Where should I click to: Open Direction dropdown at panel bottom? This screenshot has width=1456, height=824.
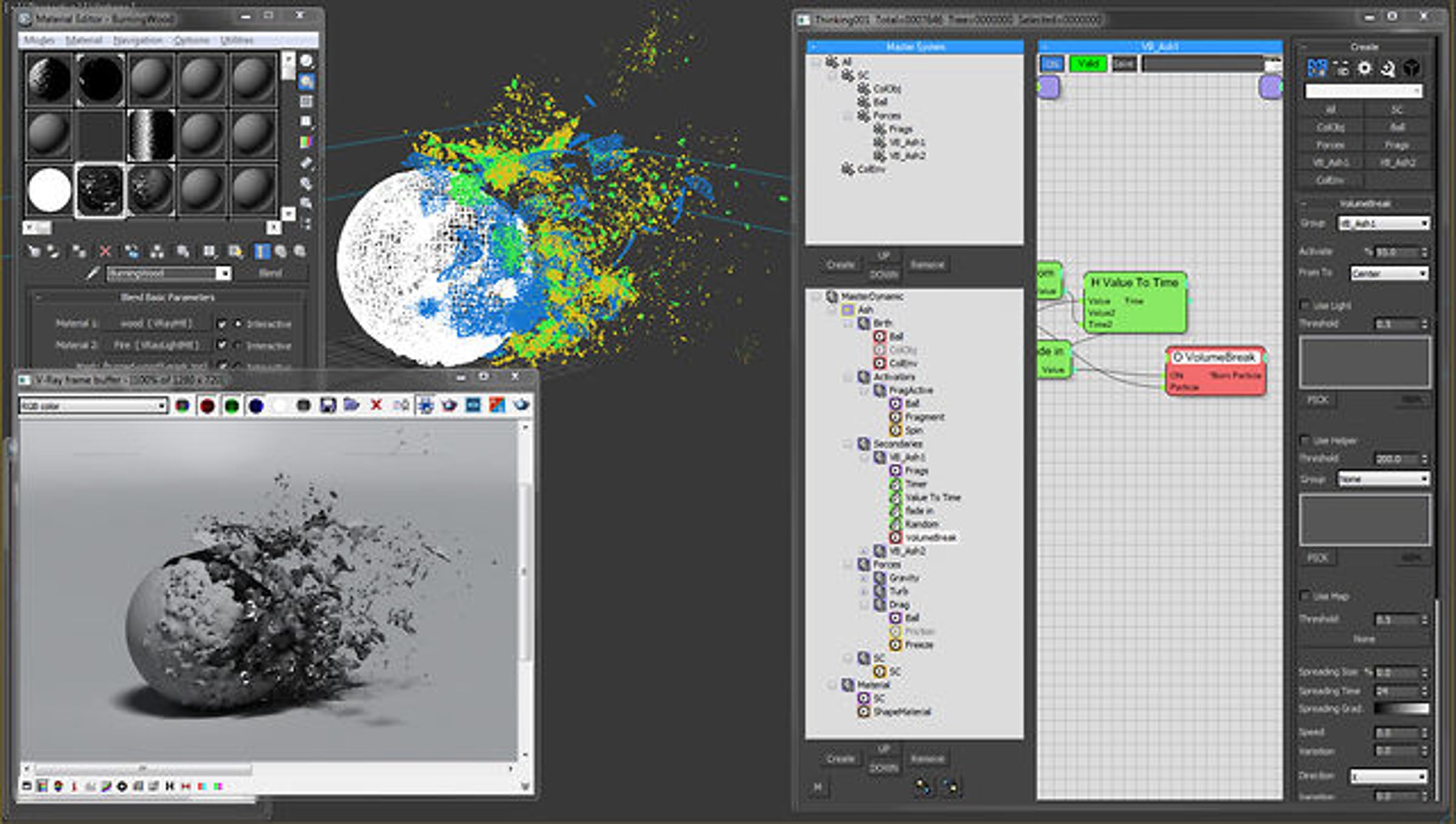pyautogui.click(x=1389, y=776)
